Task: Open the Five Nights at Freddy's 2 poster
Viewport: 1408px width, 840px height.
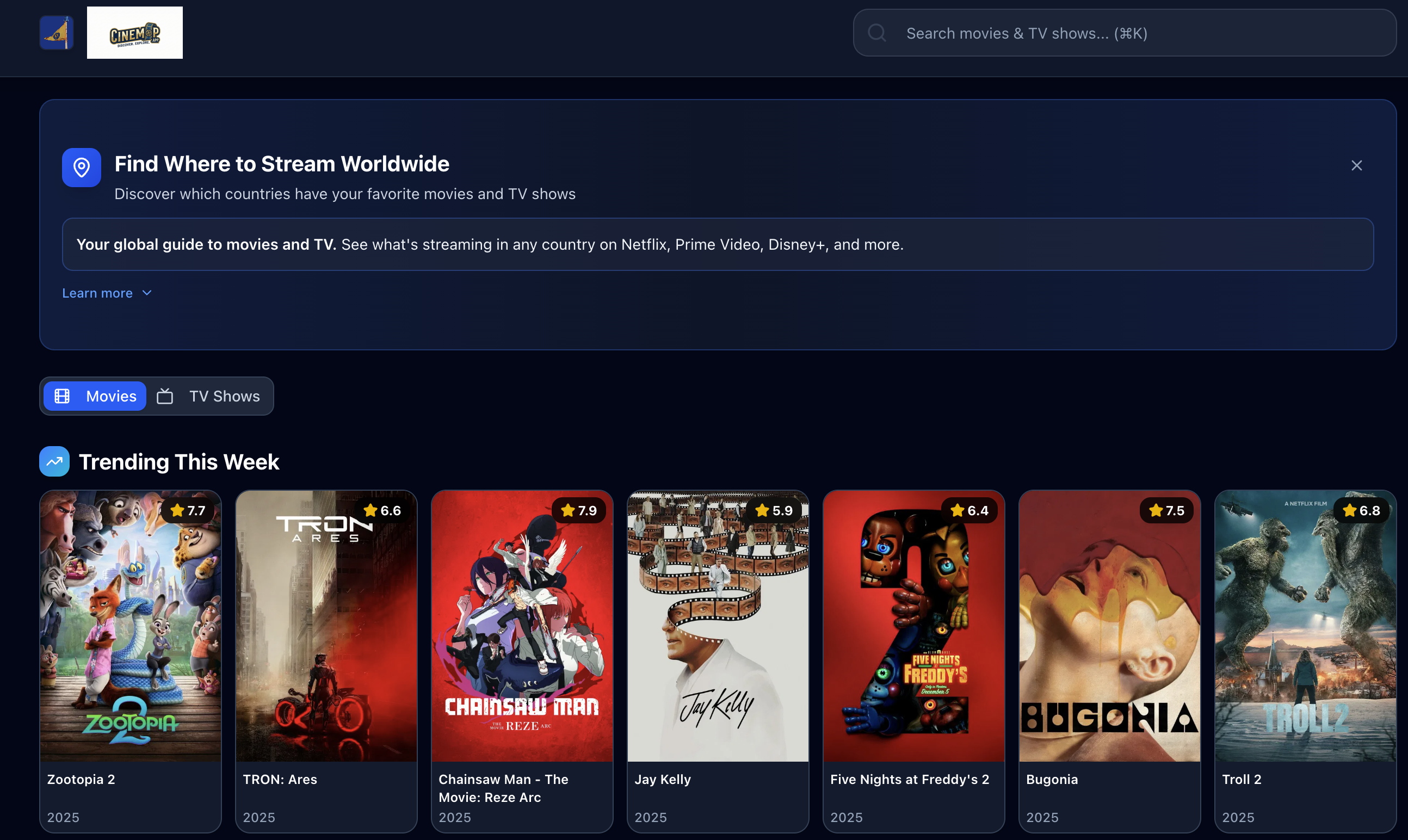Action: (x=913, y=626)
